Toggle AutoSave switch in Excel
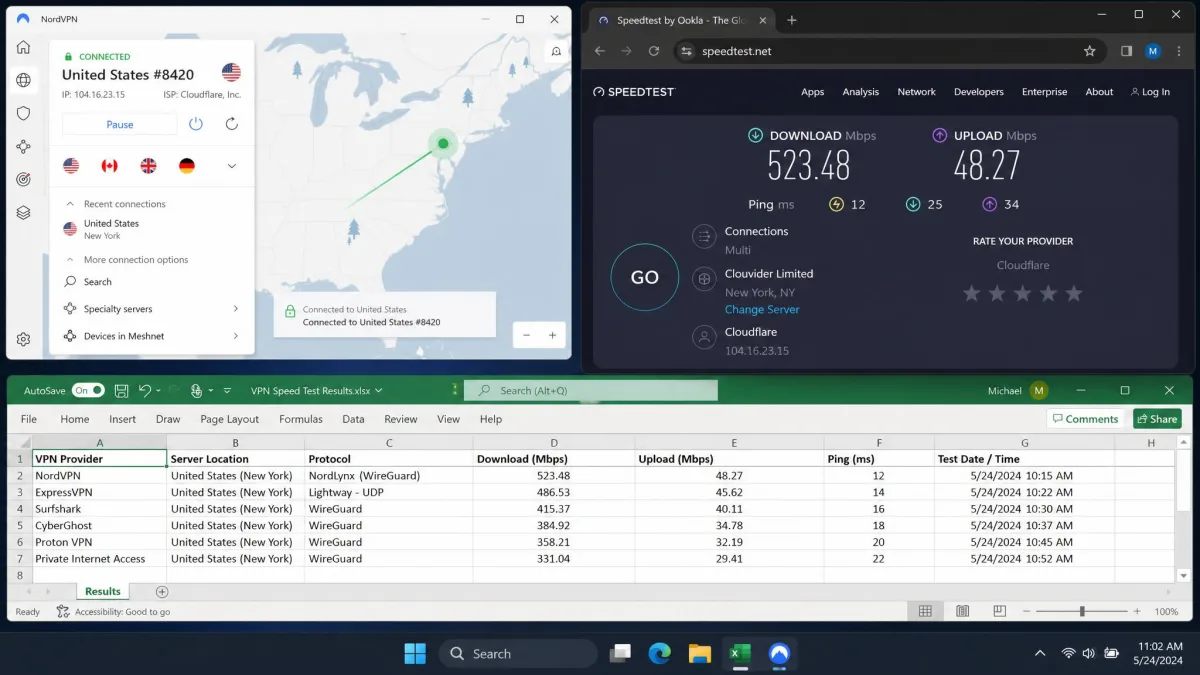The height and width of the screenshot is (675, 1200). click(x=88, y=391)
